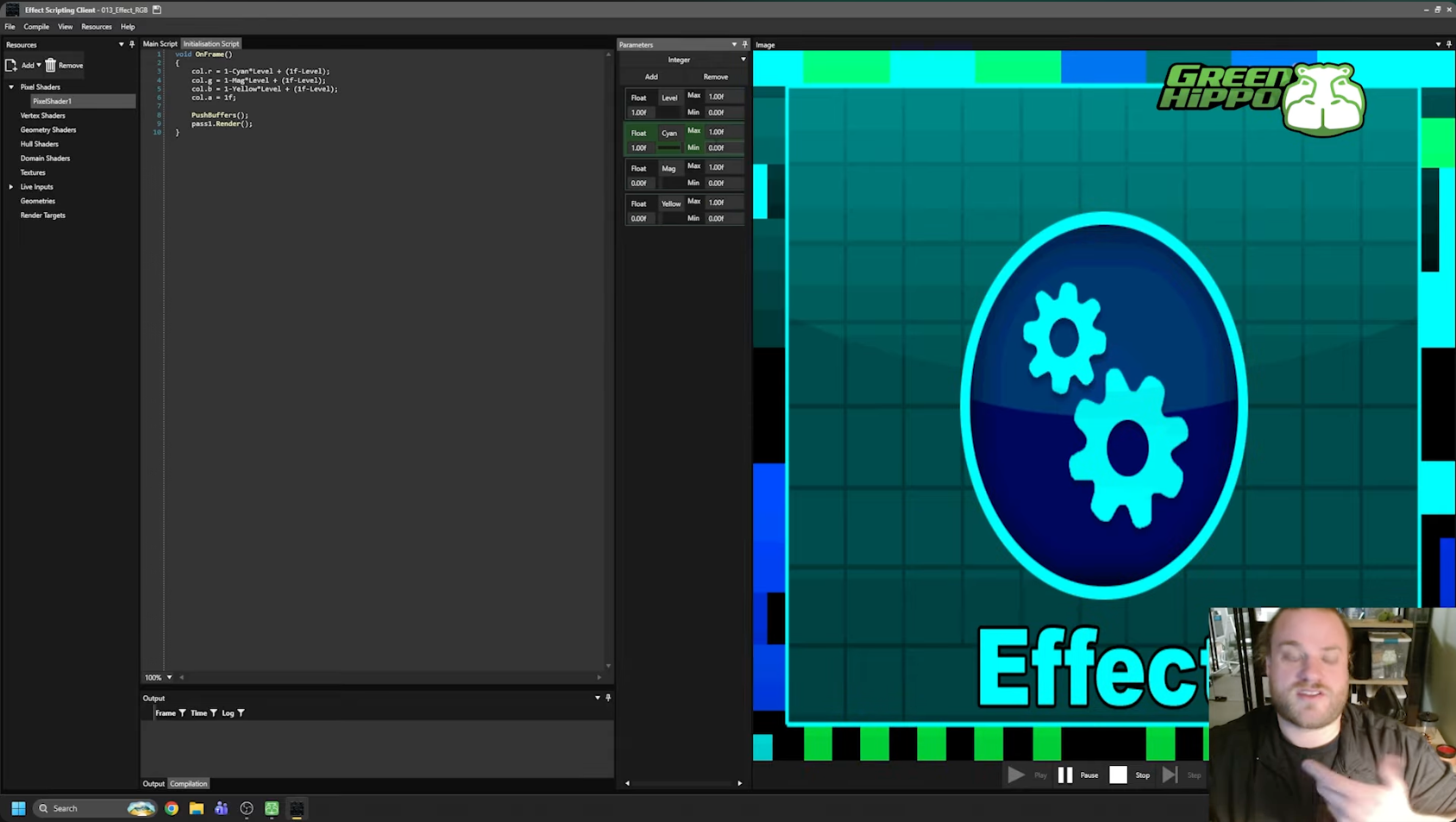
Task: Collapse the Pixel Shaders tree node
Action: click(10, 86)
